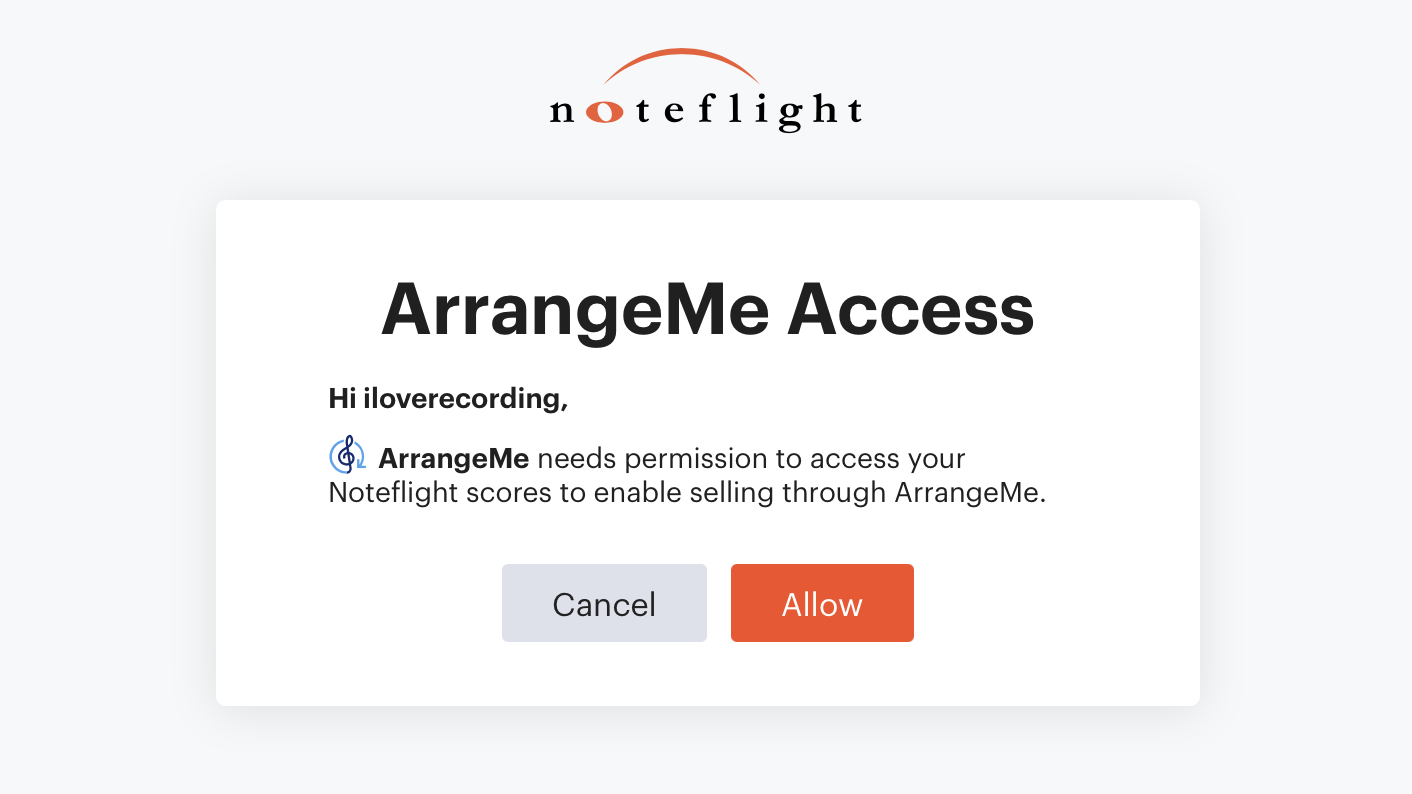Cancel the ArrangeMe access request
Viewport: 1412px width, 794px height.
pyautogui.click(x=604, y=603)
